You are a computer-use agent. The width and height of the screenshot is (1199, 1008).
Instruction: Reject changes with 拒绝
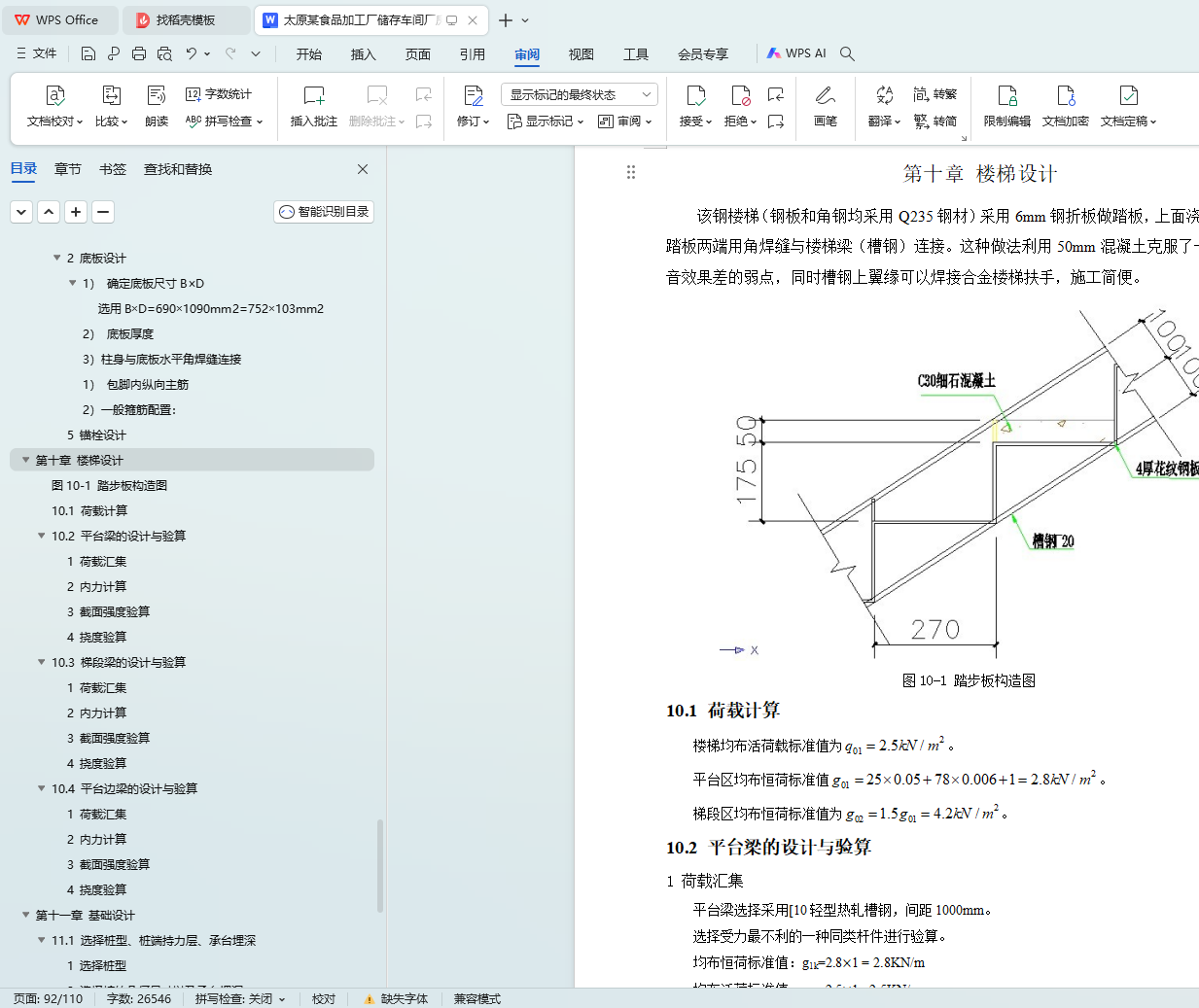(740, 107)
